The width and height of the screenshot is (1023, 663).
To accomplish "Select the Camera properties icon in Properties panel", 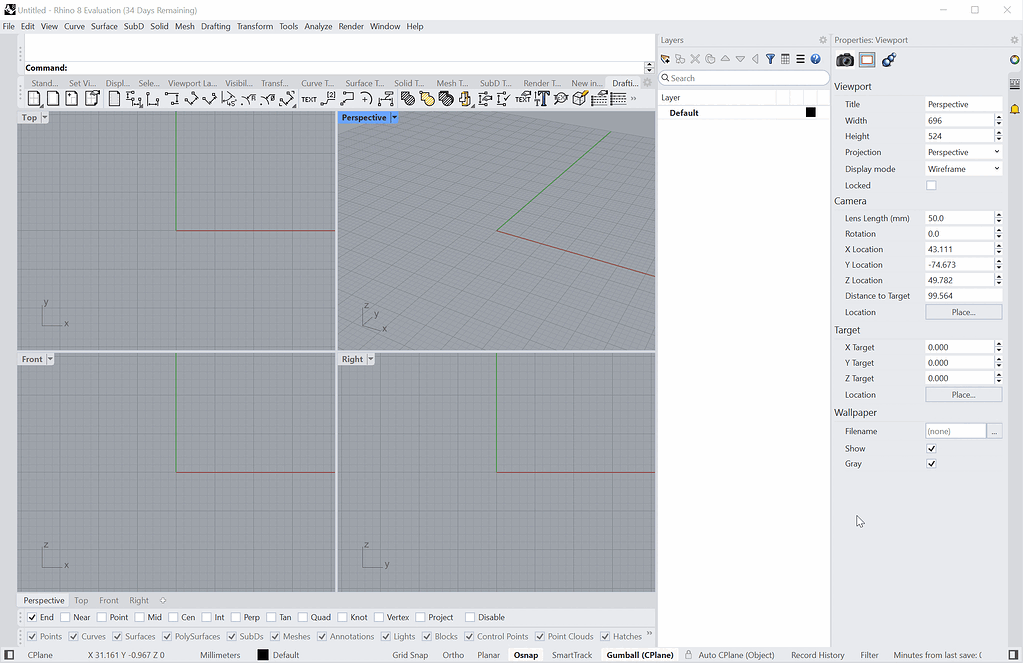I will click(x=845, y=59).
